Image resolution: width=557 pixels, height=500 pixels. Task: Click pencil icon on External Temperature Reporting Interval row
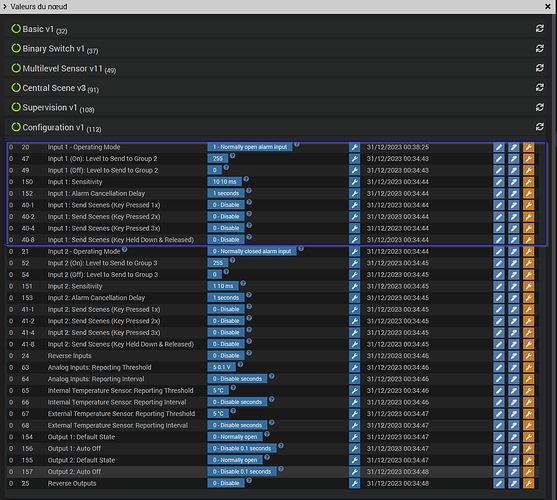pos(499,425)
